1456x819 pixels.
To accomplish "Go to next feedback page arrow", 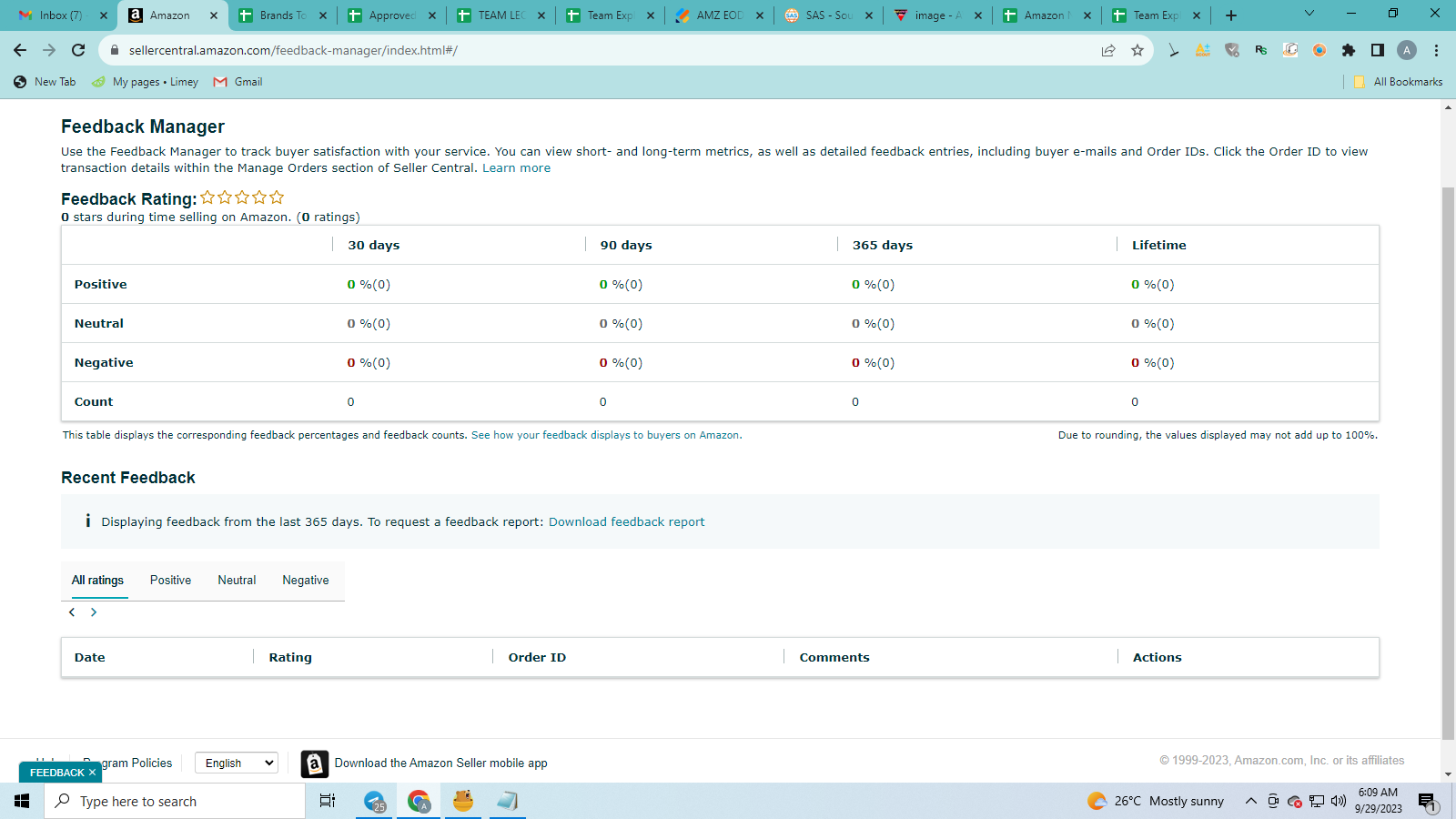I will [93, 612].
